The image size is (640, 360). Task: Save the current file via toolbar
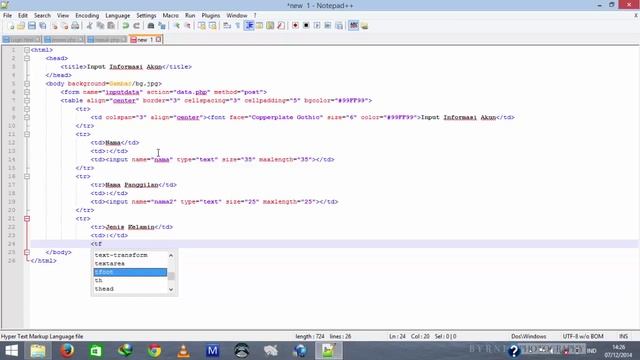coord(32,26)
